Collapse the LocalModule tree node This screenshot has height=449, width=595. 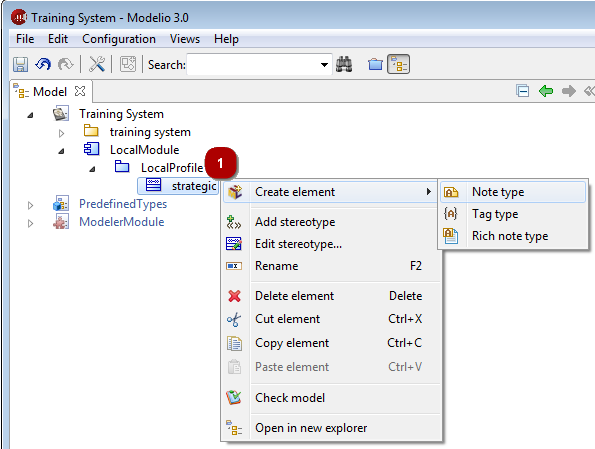61,151
